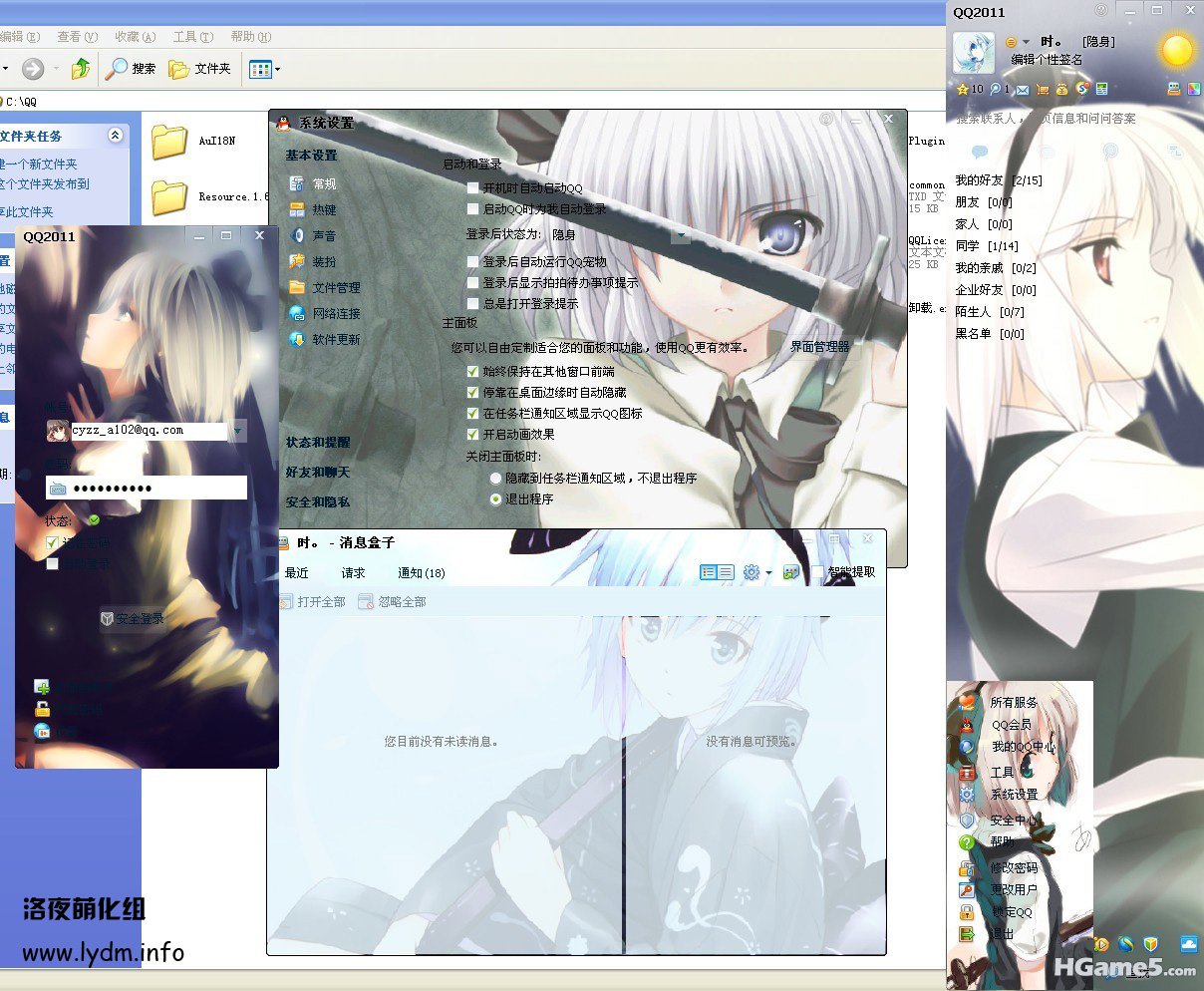
Task: Expand 我的亲戚 [0/2] contact group
Action: (x=996, y=268)
